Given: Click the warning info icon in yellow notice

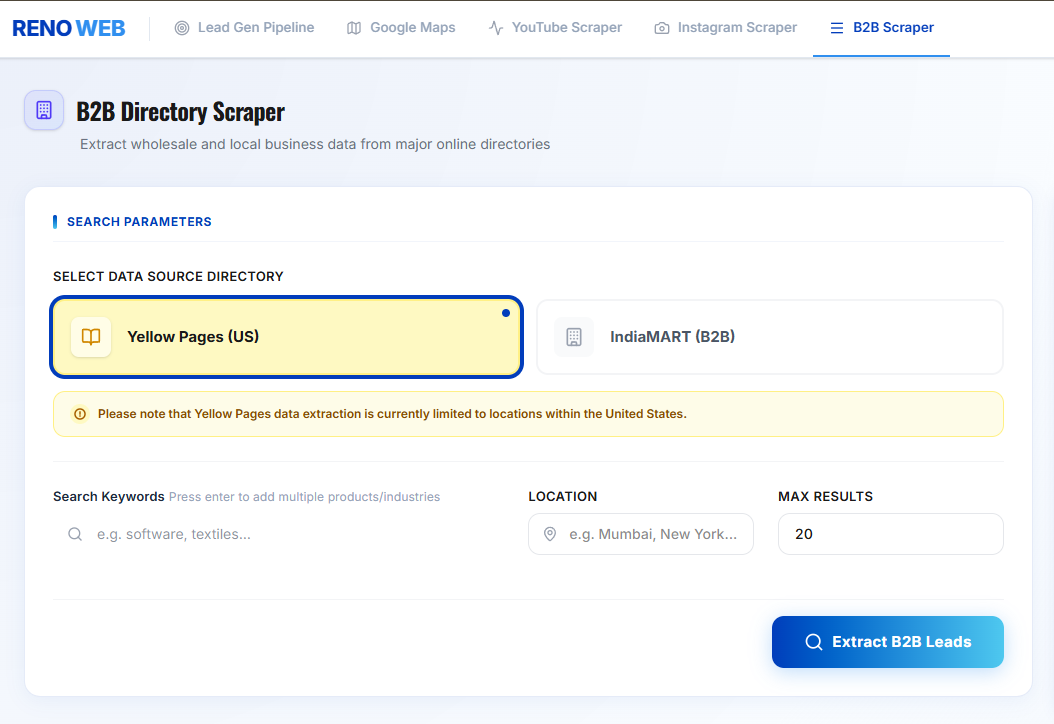Looking at the screenshot, I should click(80, 413).
